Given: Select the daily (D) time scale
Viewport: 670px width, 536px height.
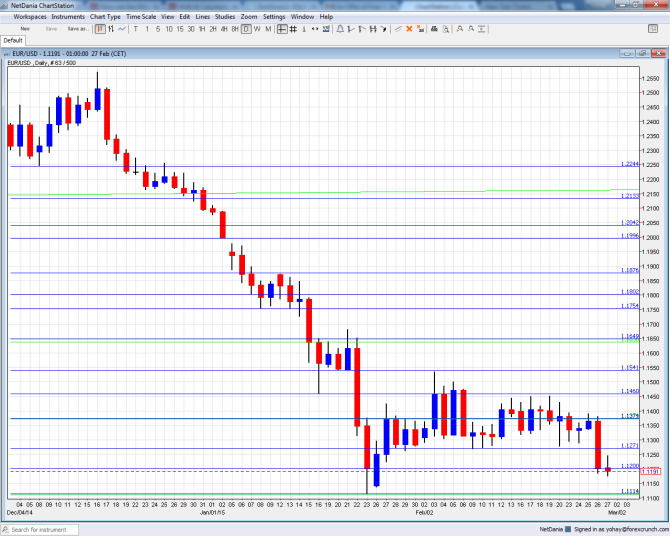Looking at the screenshot, I should (x=246, y=29).
